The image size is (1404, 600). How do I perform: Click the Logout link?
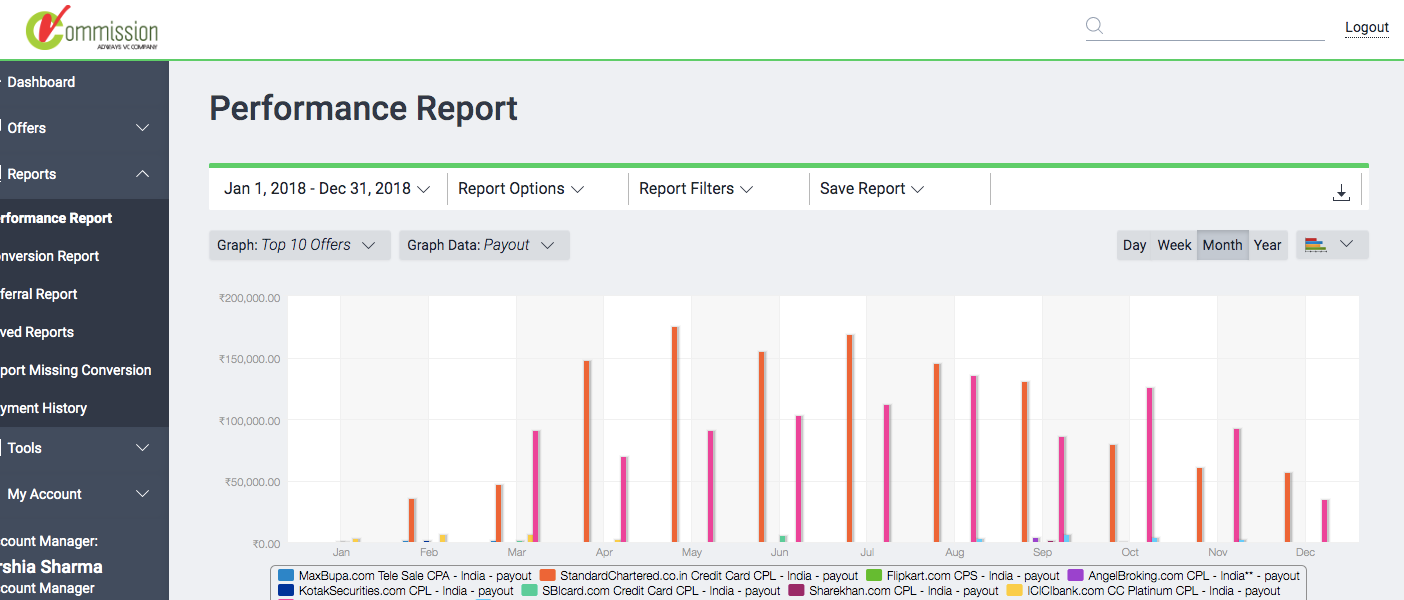(1366, 27)
